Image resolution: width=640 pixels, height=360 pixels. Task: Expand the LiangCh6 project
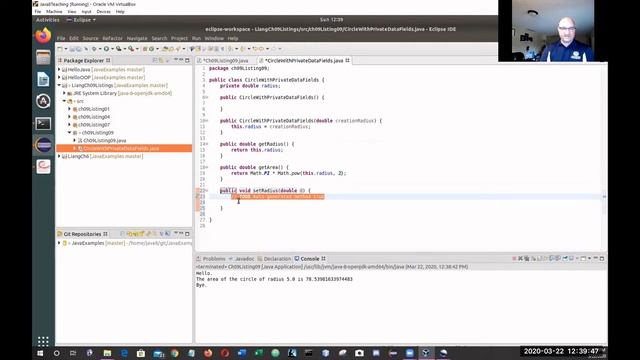coord(59,156)
